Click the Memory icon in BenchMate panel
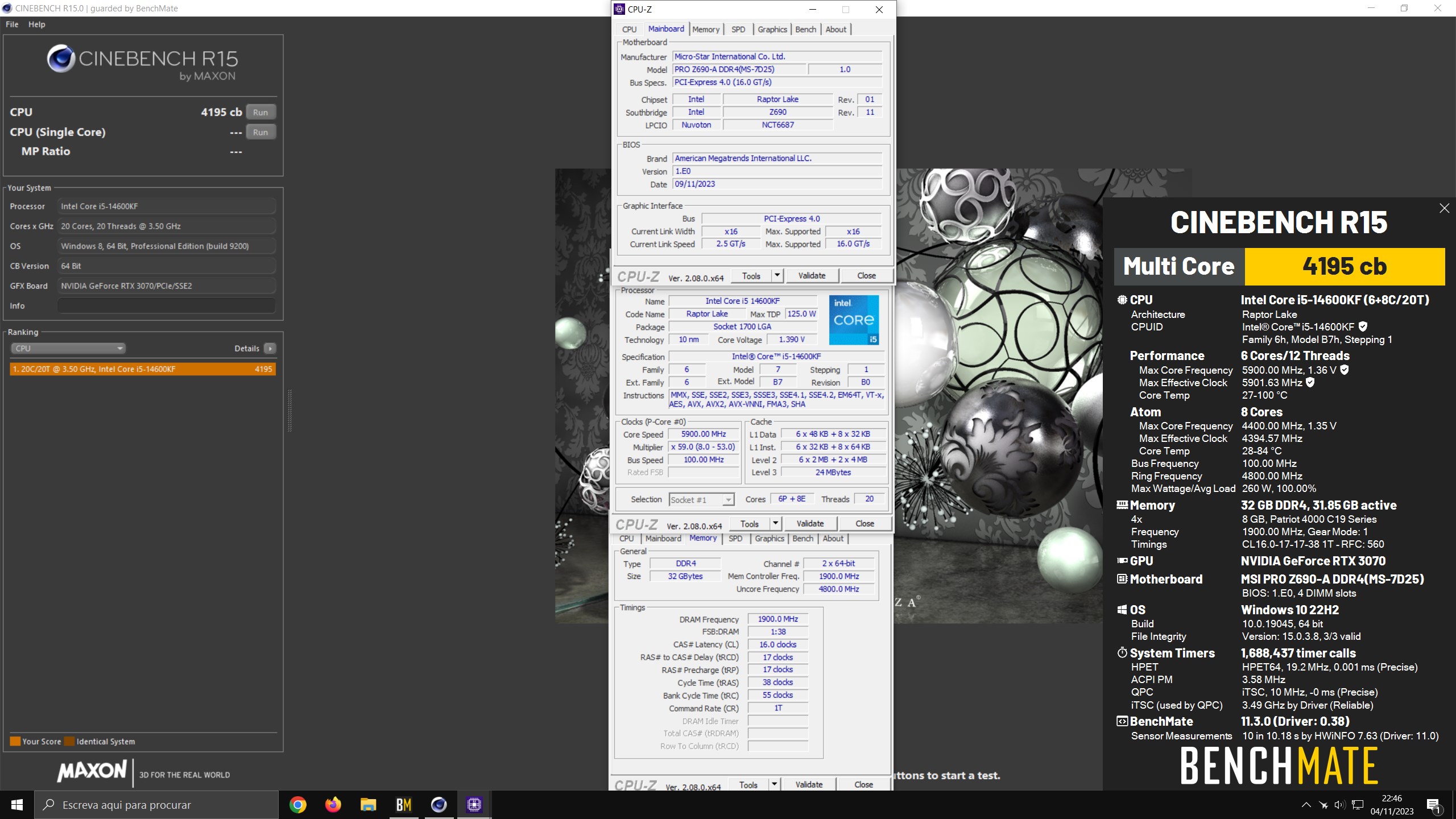The image size is (1456, 819). tap(1122, 504)
